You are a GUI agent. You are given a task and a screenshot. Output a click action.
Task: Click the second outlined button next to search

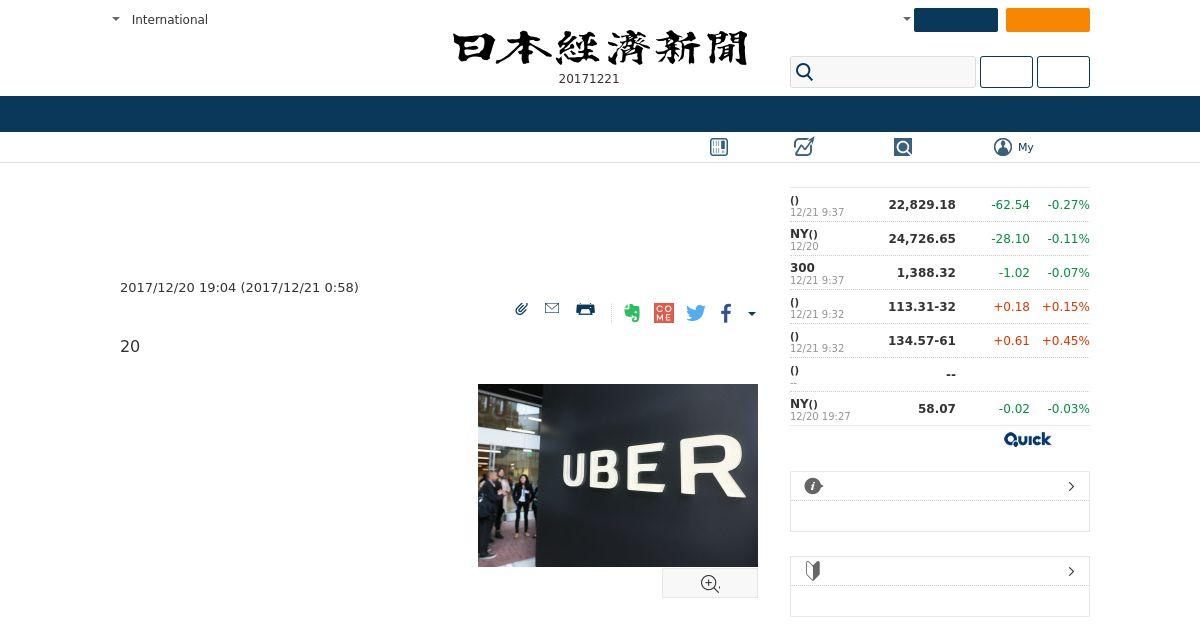coord(1063,72)
